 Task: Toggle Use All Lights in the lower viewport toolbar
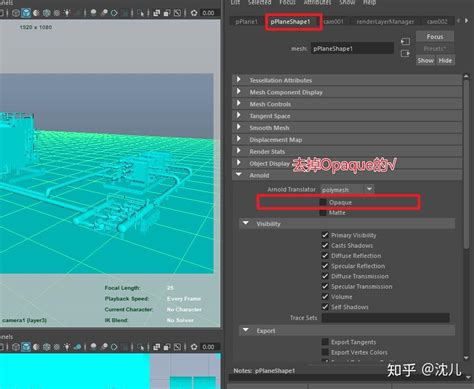(x=67, y=347)
